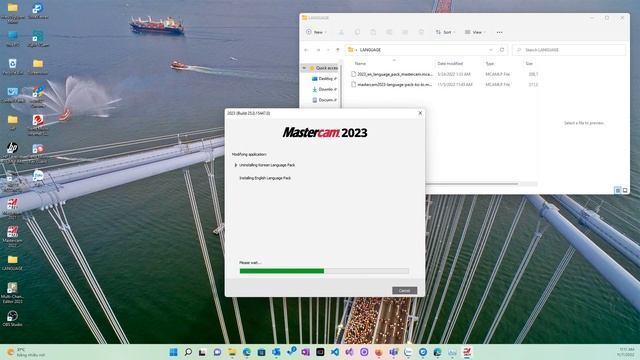Viewport: 640px width, 360px height.
Task: Open Desktop in Quick access
Action: 324,79
